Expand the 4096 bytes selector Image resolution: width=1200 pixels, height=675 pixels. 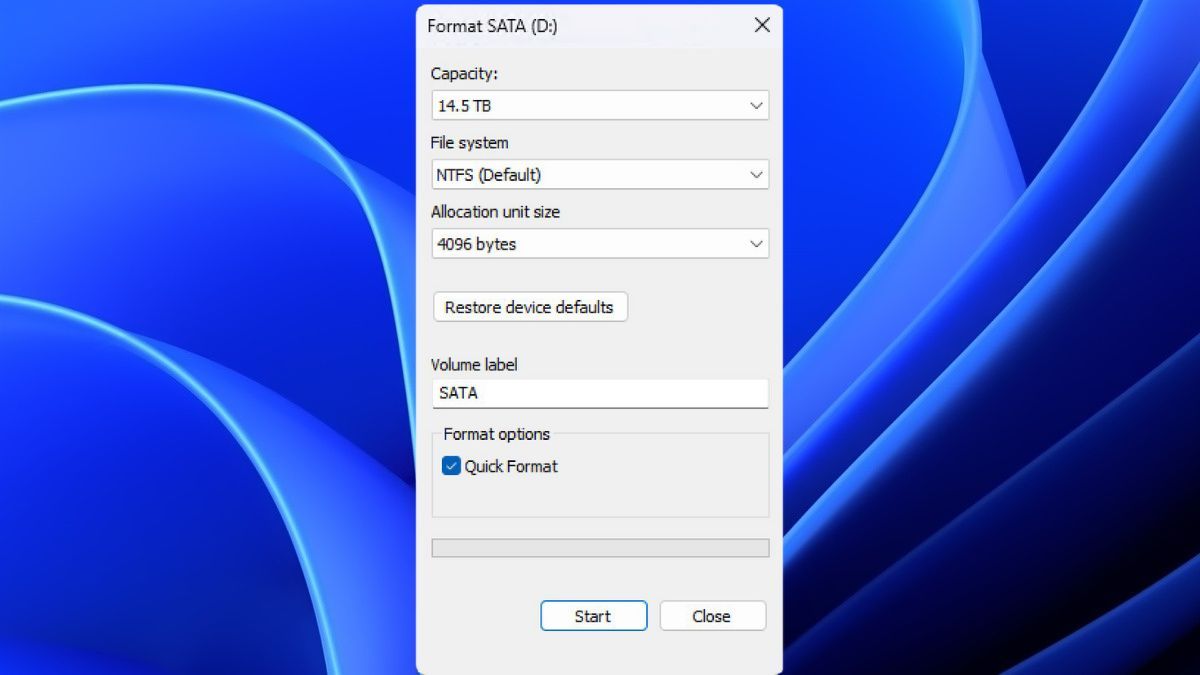click(757, 243)
